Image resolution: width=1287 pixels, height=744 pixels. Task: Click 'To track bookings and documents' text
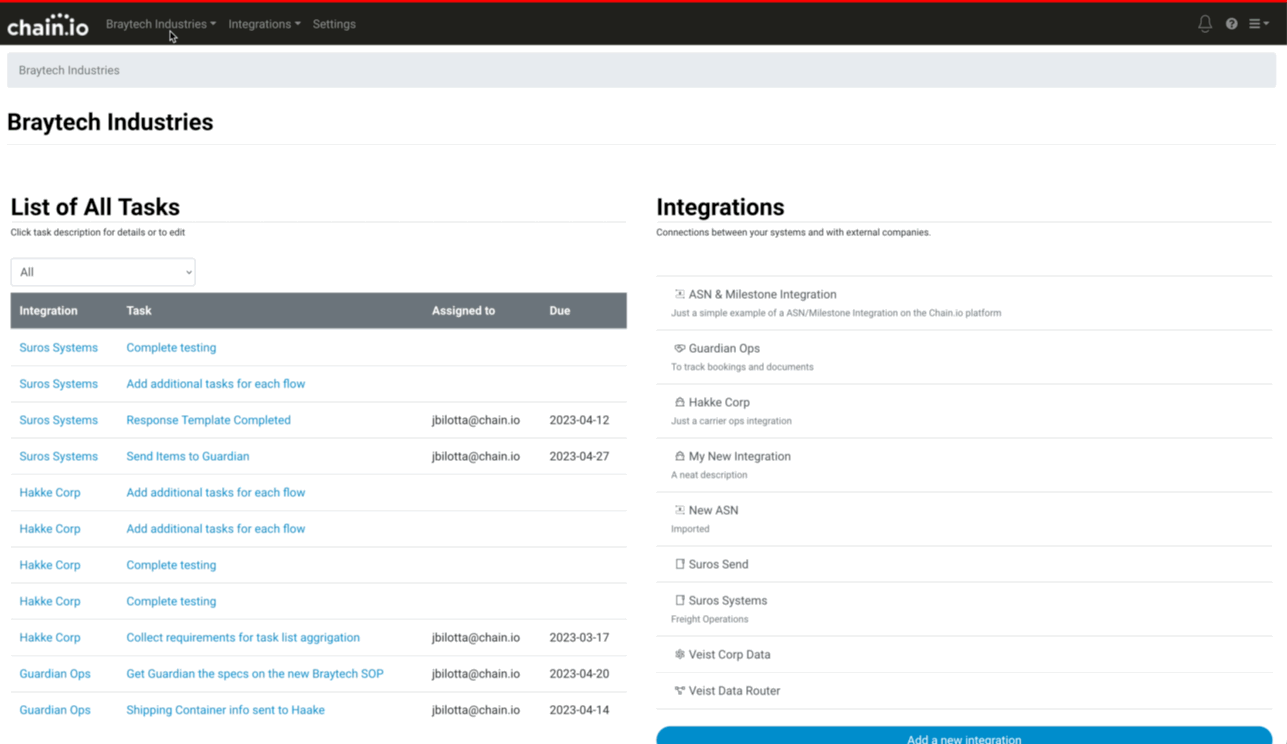[742, 367]
